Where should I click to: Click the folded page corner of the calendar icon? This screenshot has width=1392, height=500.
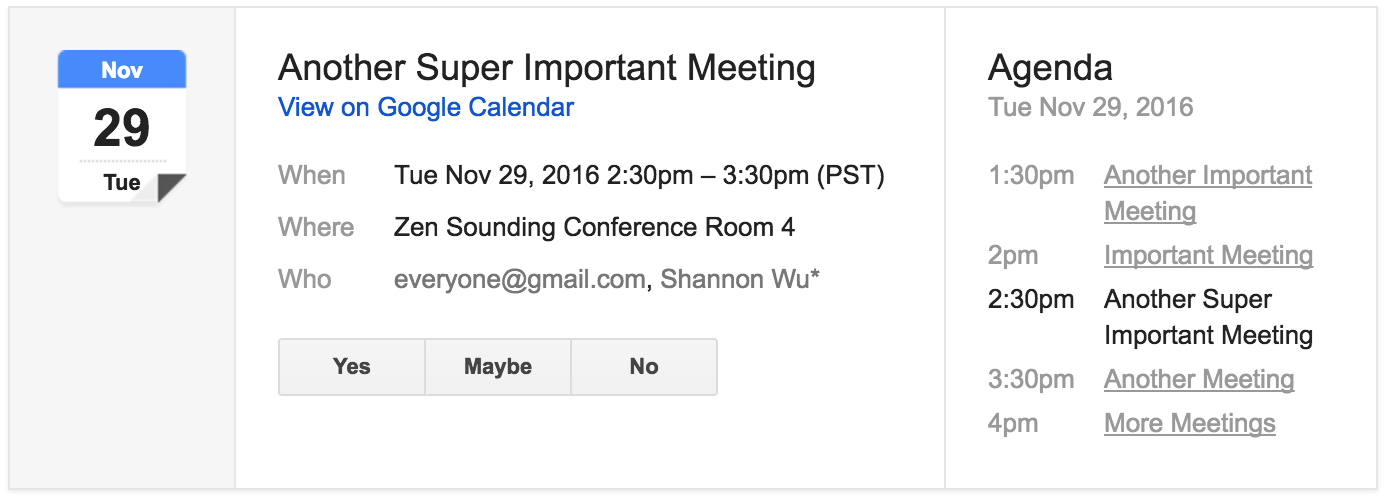(x=172, y=188)
